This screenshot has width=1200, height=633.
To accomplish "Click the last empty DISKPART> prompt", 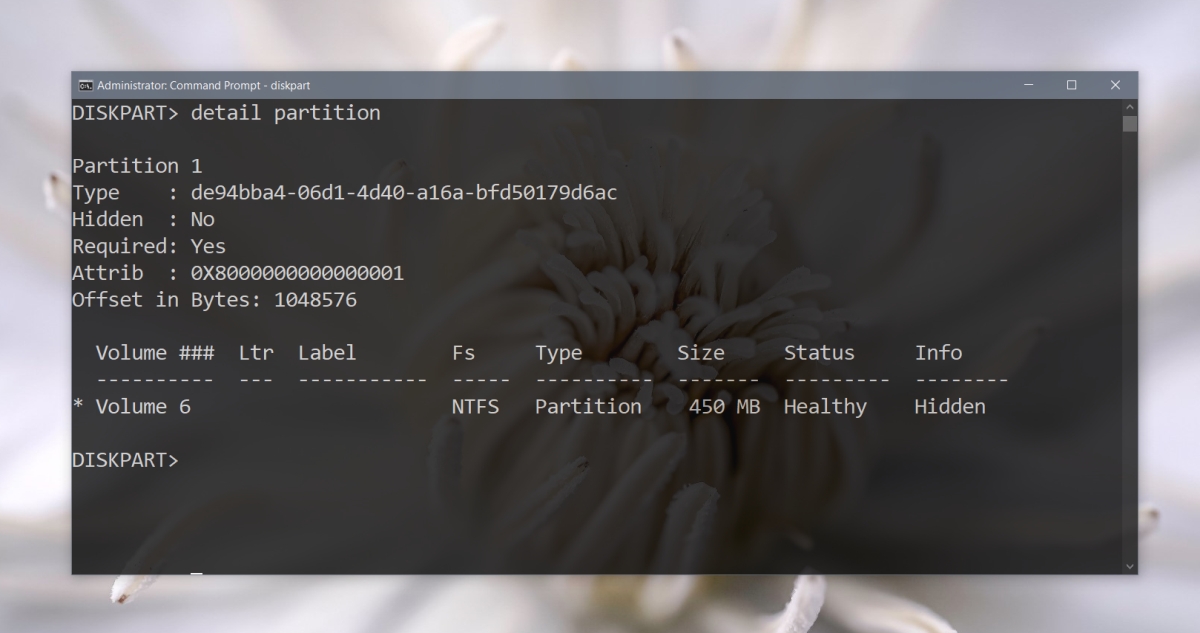I will pyautogui.click(x=125, y=460).
